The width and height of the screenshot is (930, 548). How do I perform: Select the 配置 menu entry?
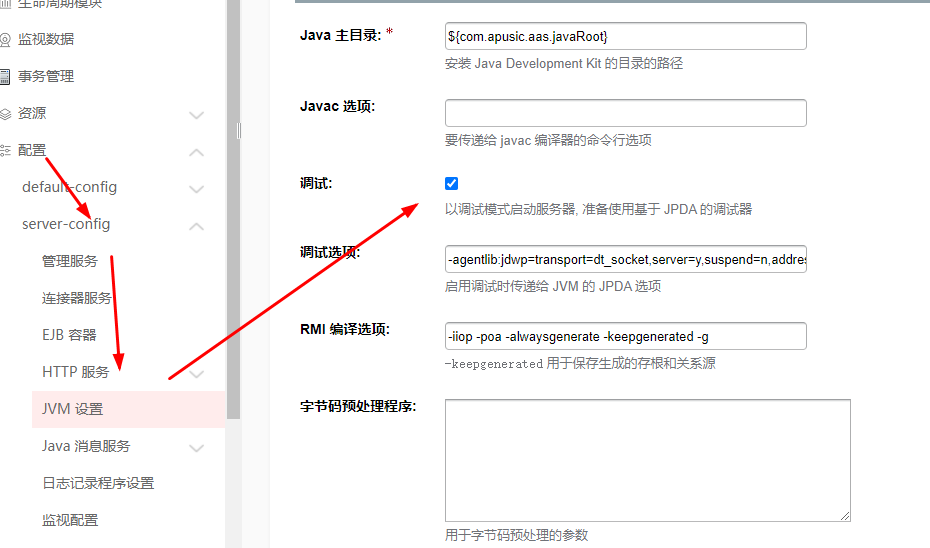coord(32,150)
